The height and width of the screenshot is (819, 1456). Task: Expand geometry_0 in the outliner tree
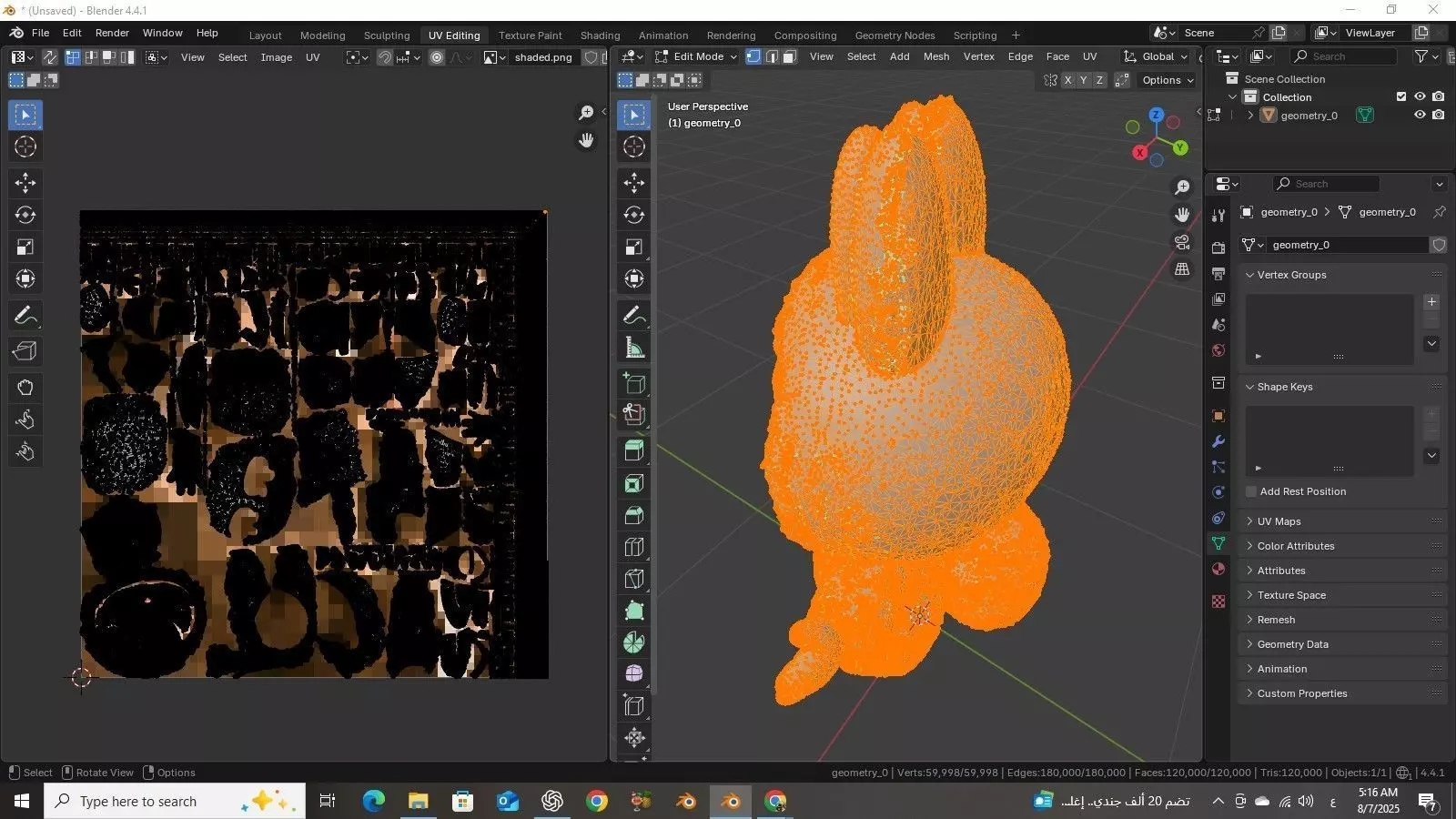pos(1250,116)
